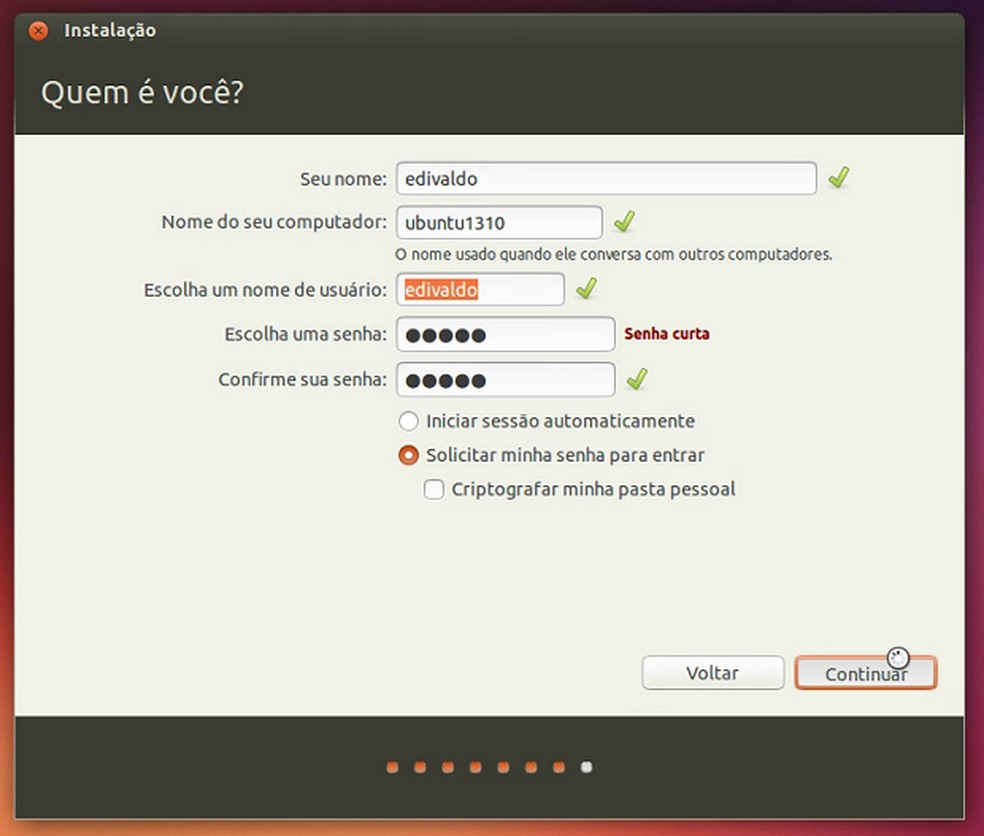Viewport: 984px width, 836px height.
Task: Click the Confirme sua senha field
Action: [x=505, y=380]
